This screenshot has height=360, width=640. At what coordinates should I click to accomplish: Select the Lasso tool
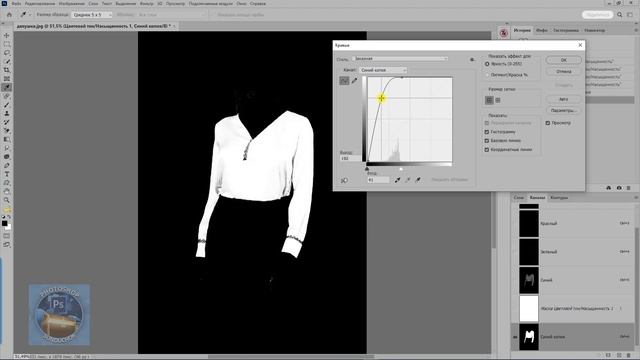pos(7,53)
